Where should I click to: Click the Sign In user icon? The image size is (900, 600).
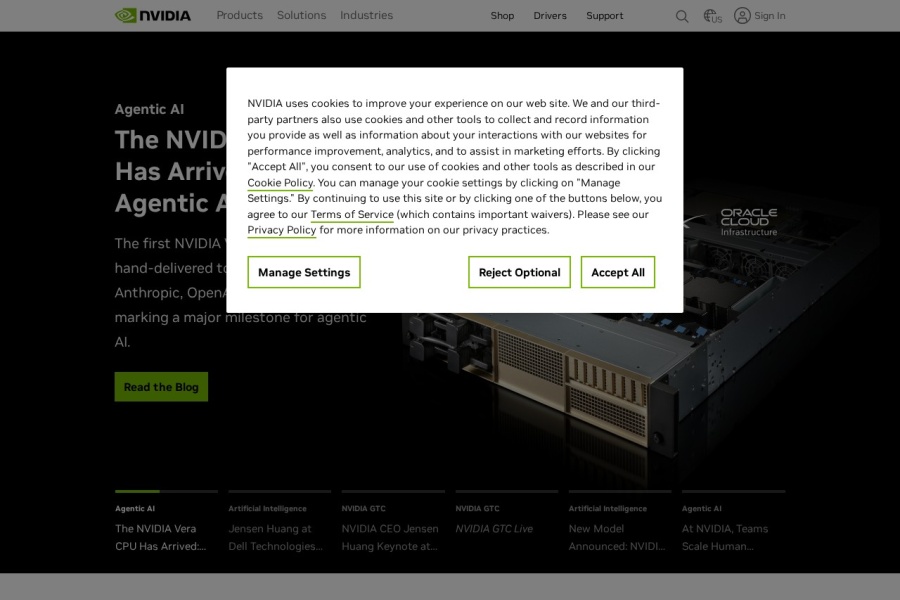click(742, 16)
